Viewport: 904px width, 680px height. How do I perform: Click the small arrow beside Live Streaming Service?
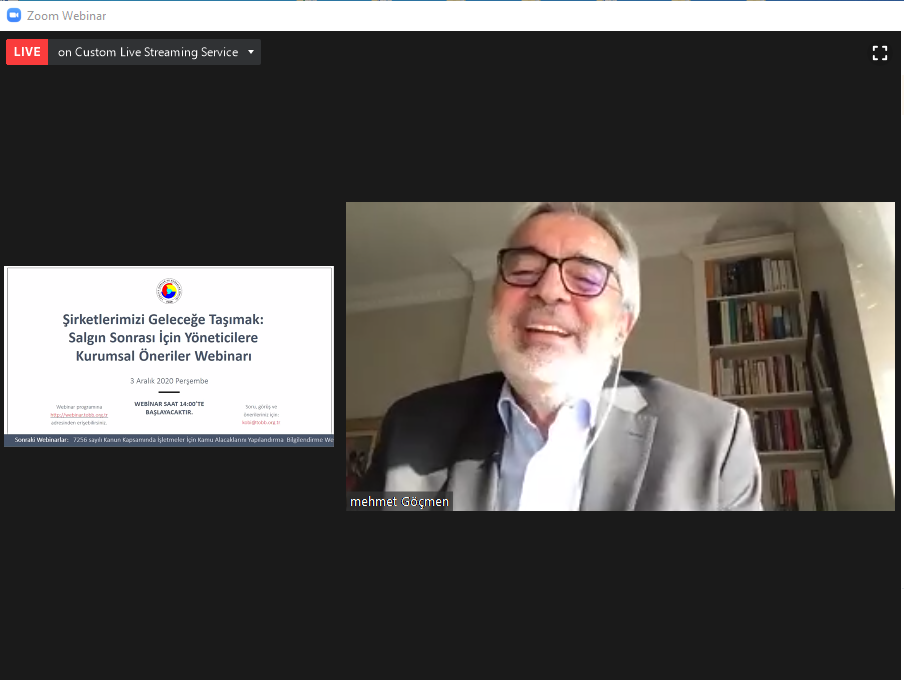[x=251, y=52]
